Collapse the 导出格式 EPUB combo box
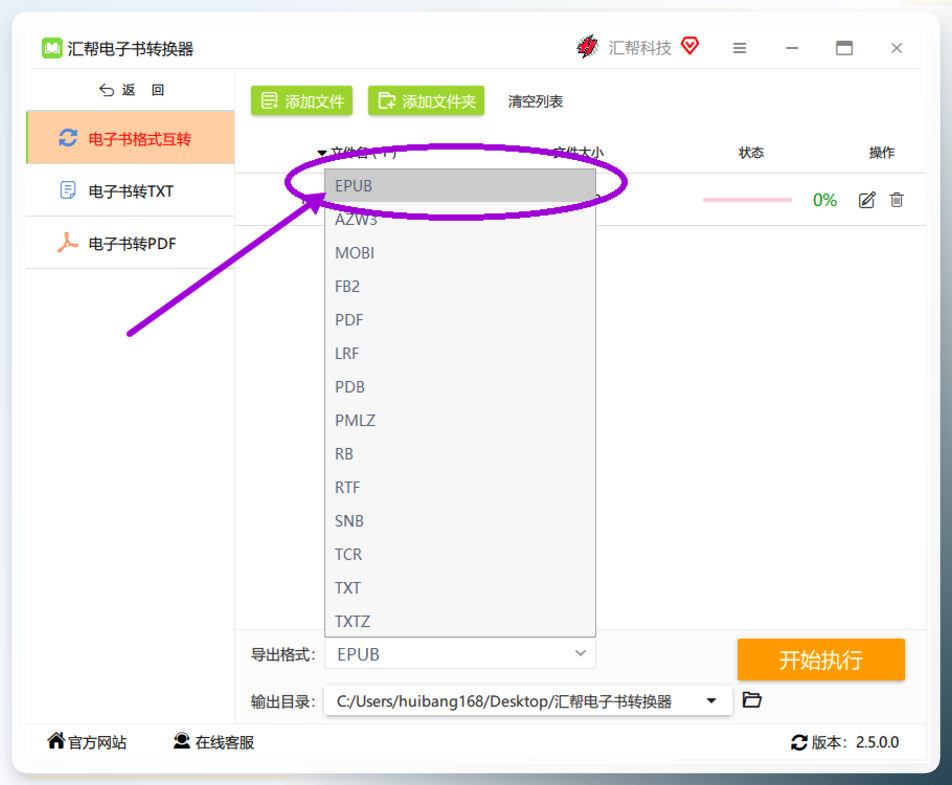 click(x=460, y=654)
